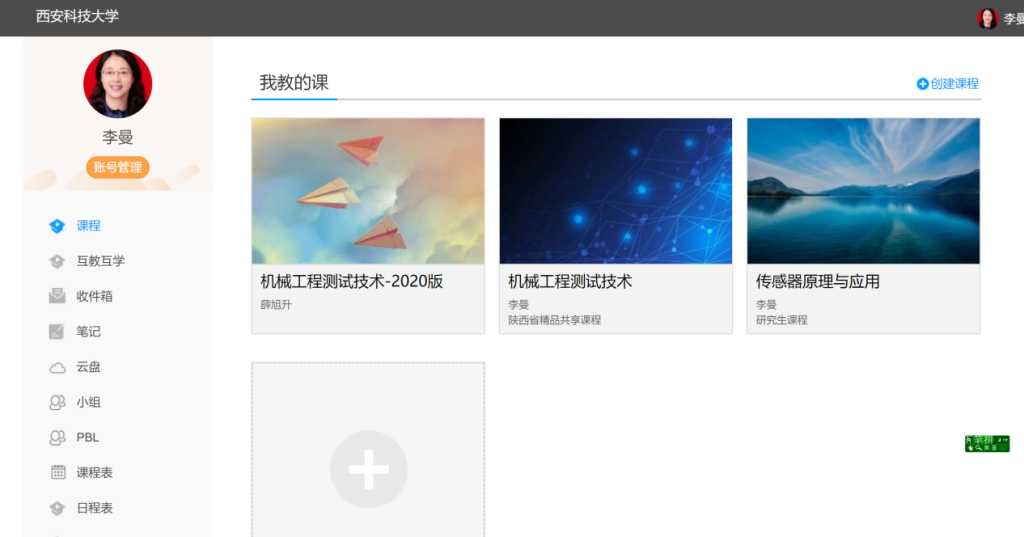The height and width of the screenshot is (537, 1024).
Task: Click the plus icon beside 创建课程
Action: click(x=922, y=84)
